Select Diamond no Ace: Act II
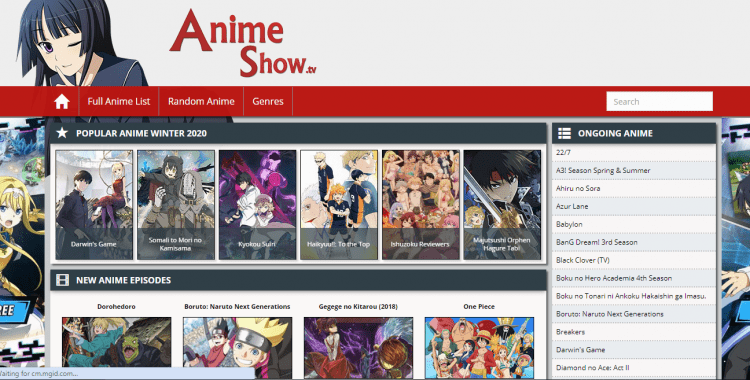Image resolution: width=750 pixels, height=380 pixels. pyautogui.click(x=634, y=368)
